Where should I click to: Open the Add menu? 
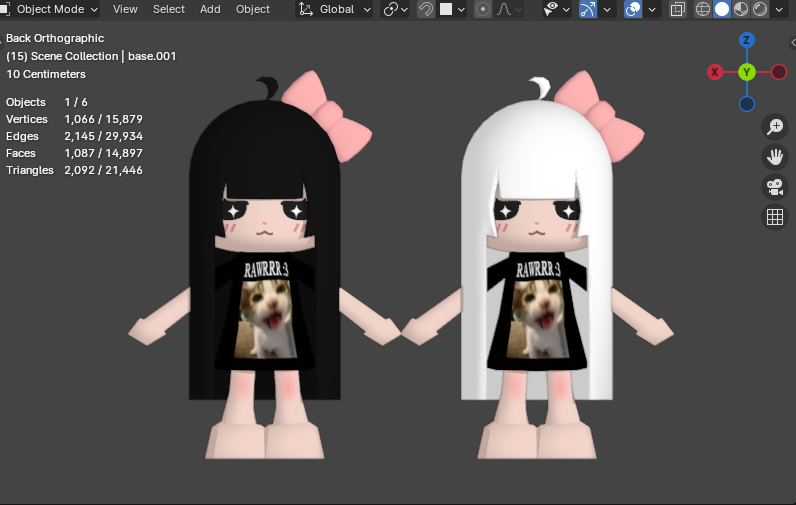210,9
